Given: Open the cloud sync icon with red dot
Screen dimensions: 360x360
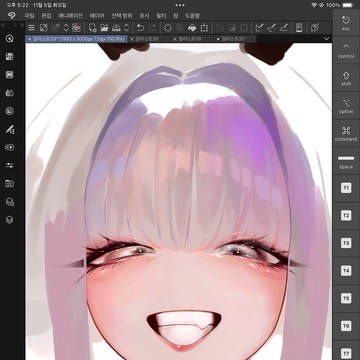Looking at the screenshot, I should (x=77, y=27).
